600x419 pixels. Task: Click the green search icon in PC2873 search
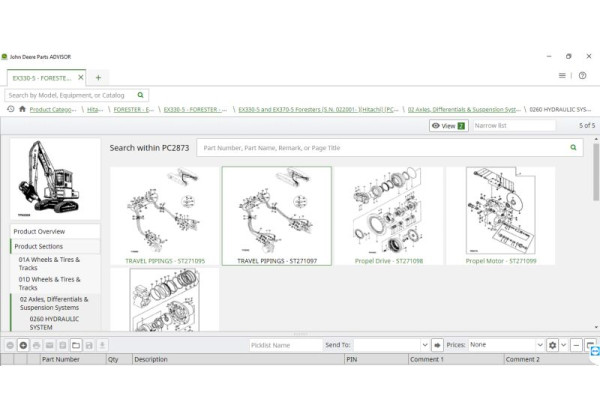coord(574,147)
